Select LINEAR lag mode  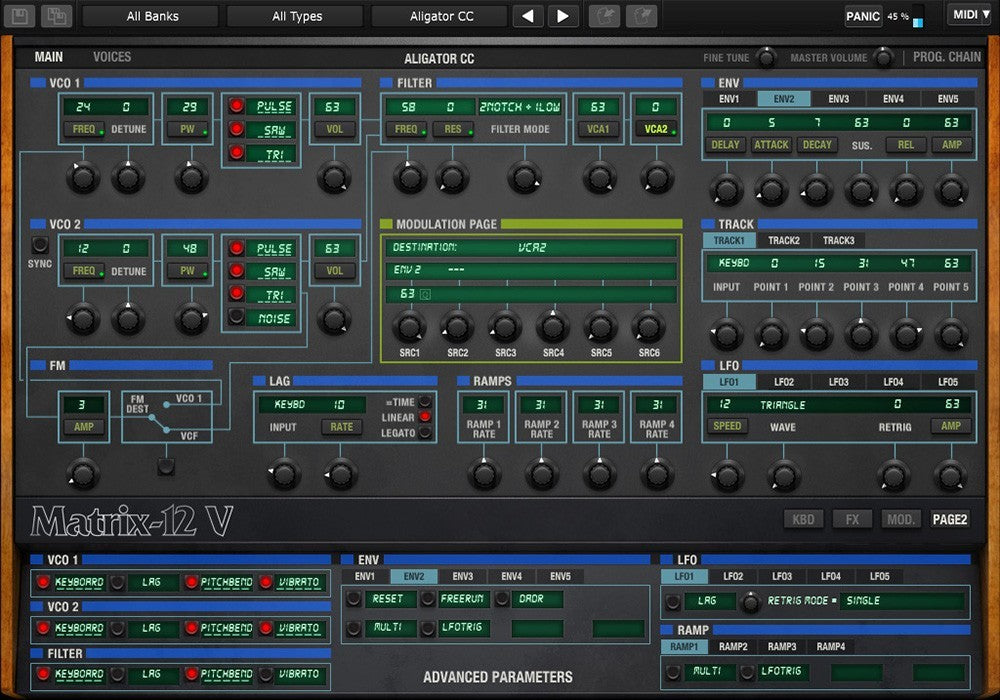pyautogui.click(x=425, y=417)
